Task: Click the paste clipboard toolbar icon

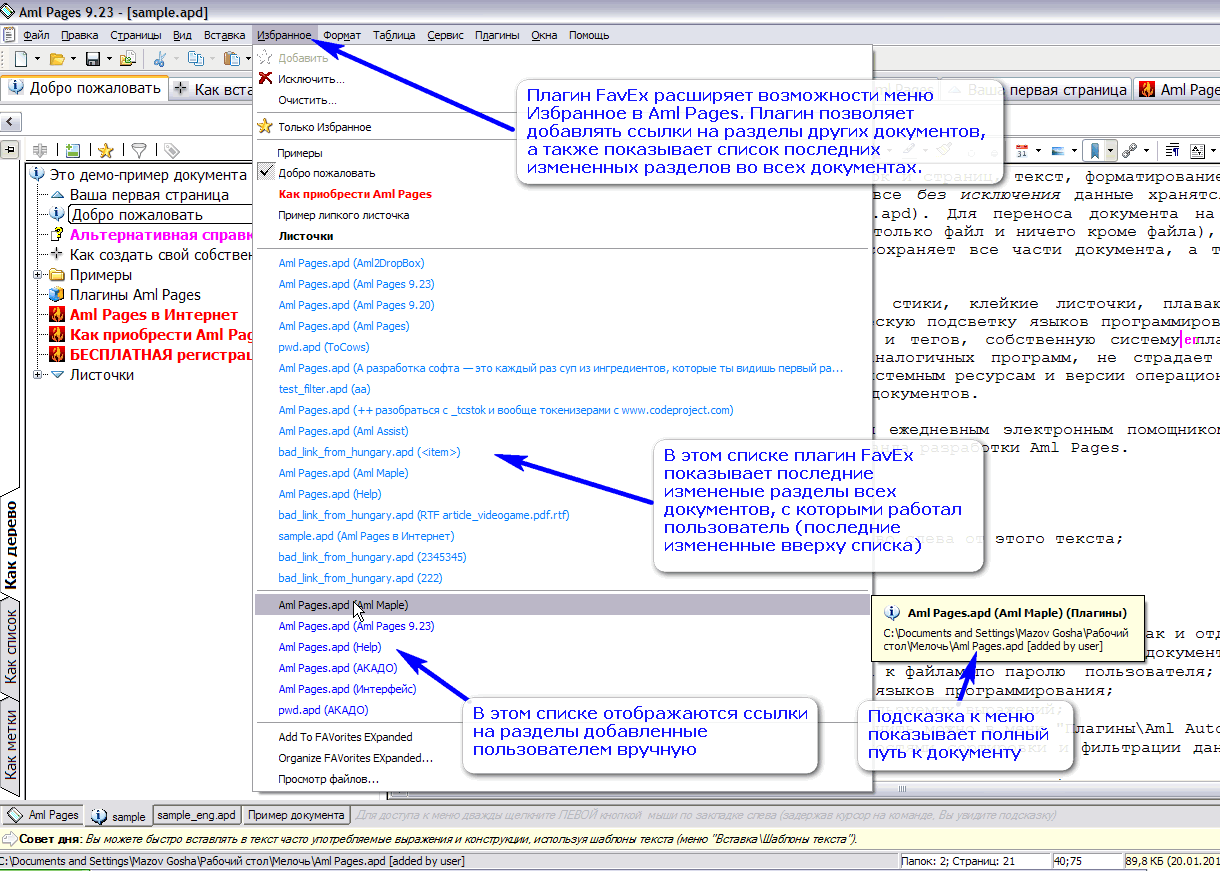Action: click(x=232, y=59)
